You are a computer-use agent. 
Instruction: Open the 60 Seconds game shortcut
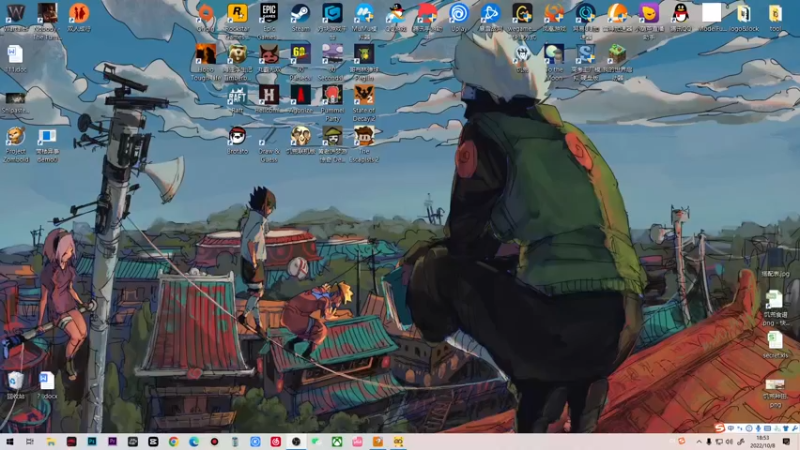(x=332, y=54)
